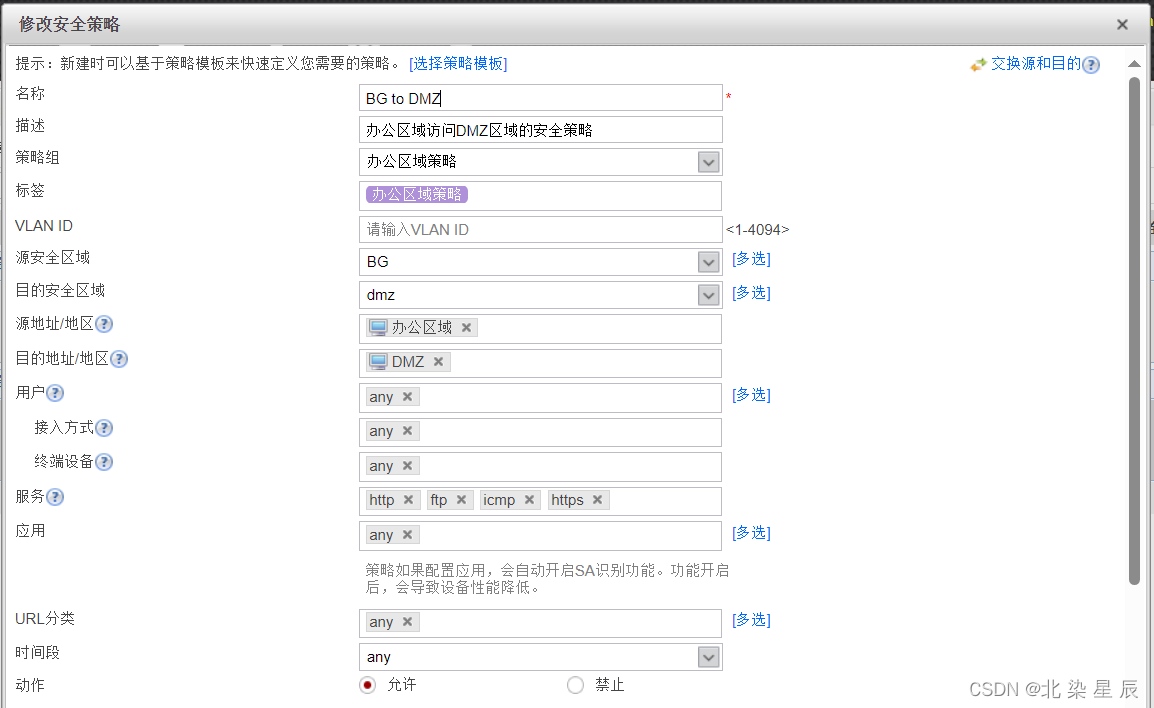Click 多选 link beside 目的安全区域
Viewport: 1154px width, 708px height.
[x=751, y=293]
